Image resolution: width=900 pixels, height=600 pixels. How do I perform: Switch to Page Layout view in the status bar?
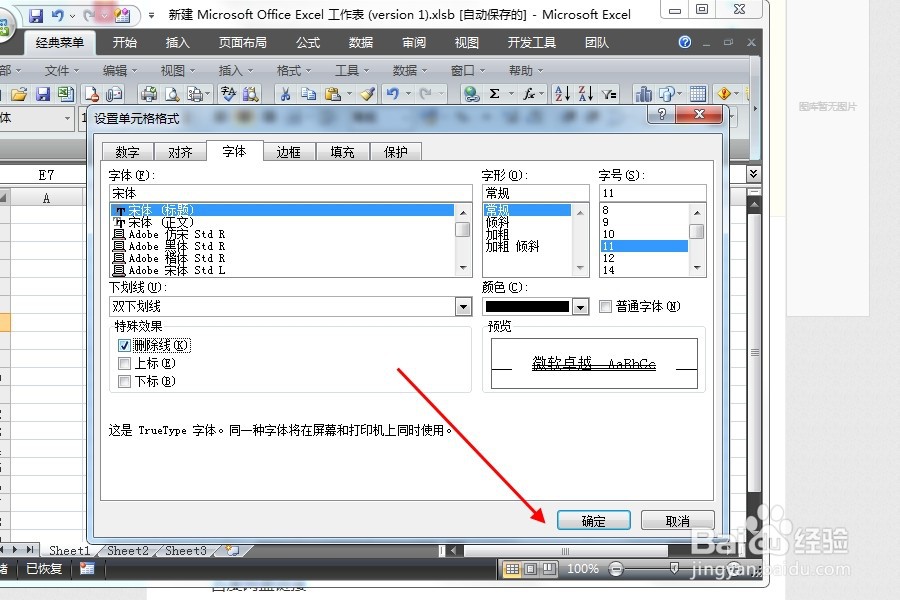531,569
